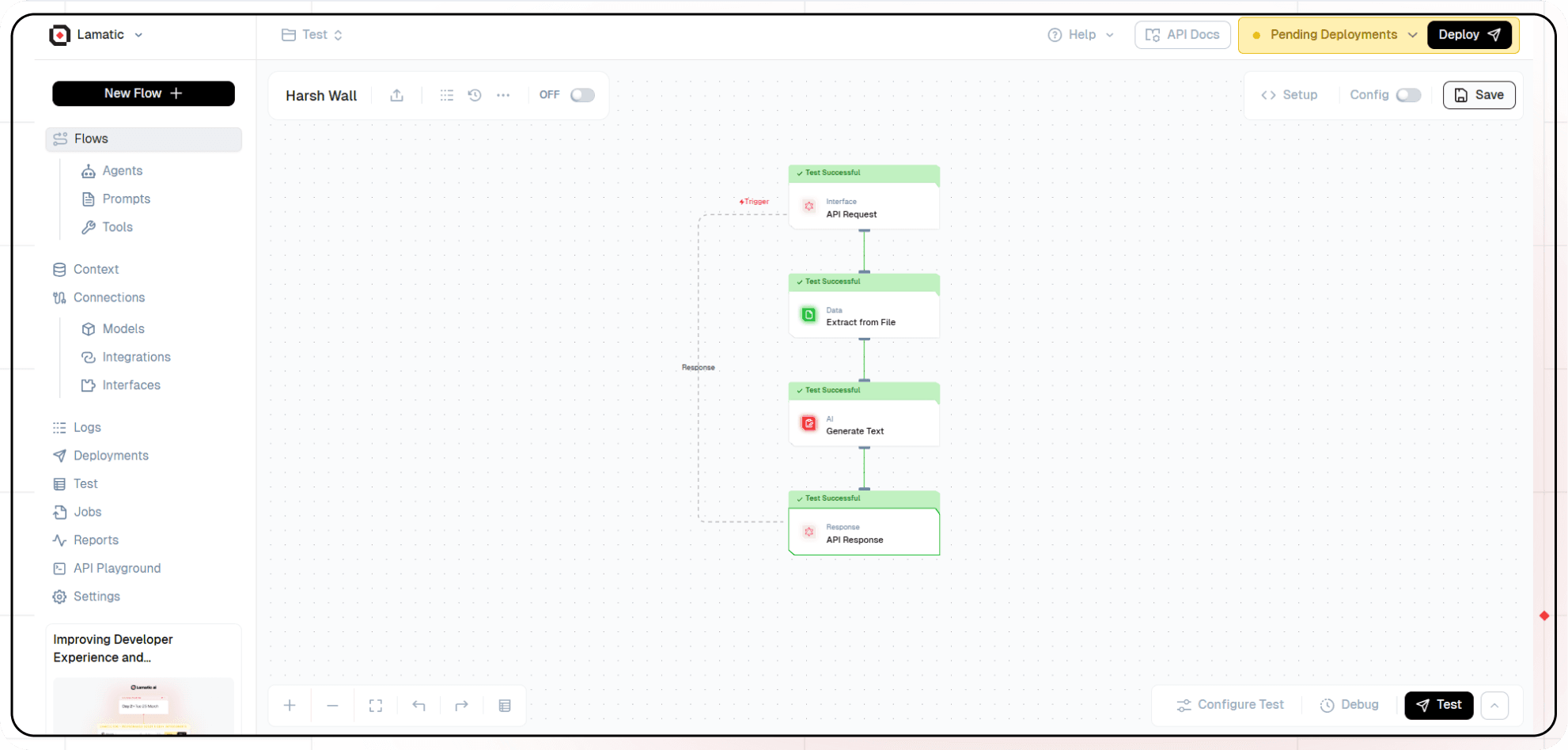Click the more options ellipsis in flow header
This screenshot has width=1568, height=750.
pos(504,95)
